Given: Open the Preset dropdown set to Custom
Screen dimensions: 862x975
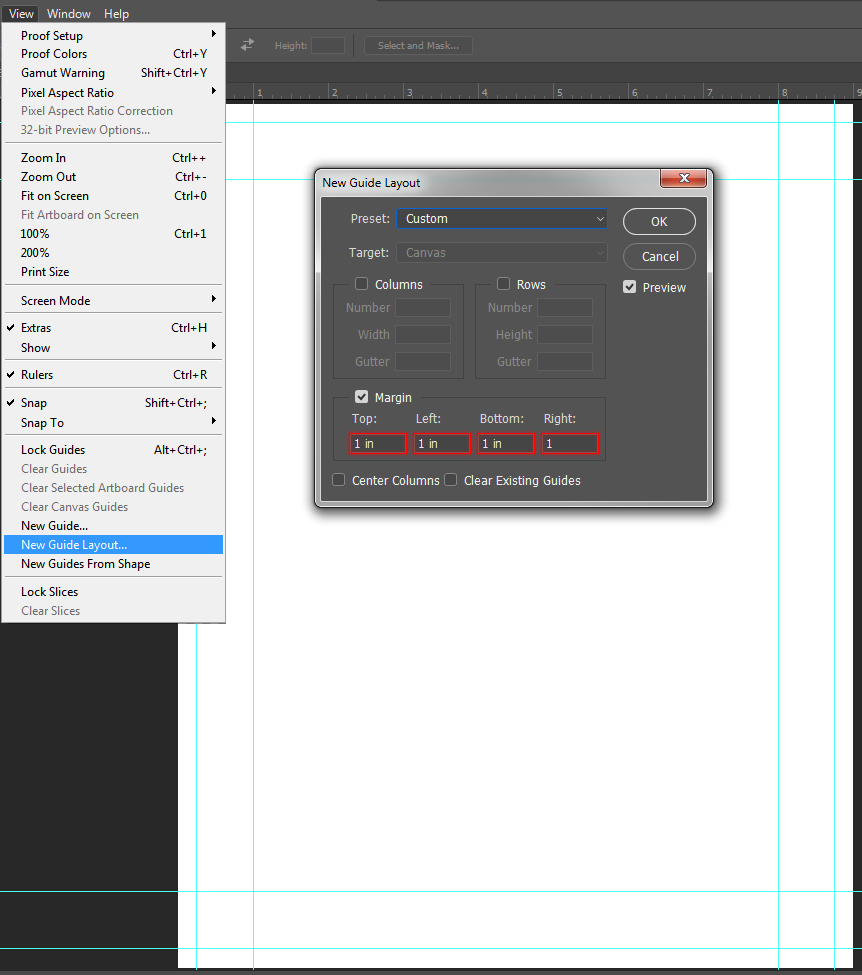Looking at the screenshot, I should tap(502, 219).
